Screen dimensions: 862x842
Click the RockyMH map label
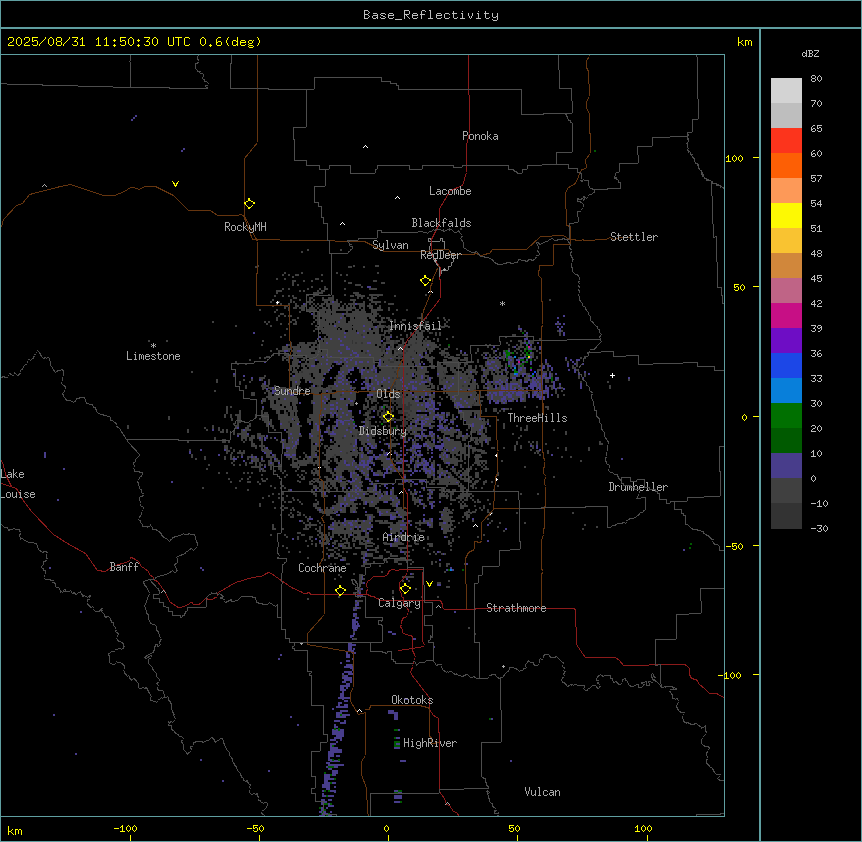(x=245, y=227)
